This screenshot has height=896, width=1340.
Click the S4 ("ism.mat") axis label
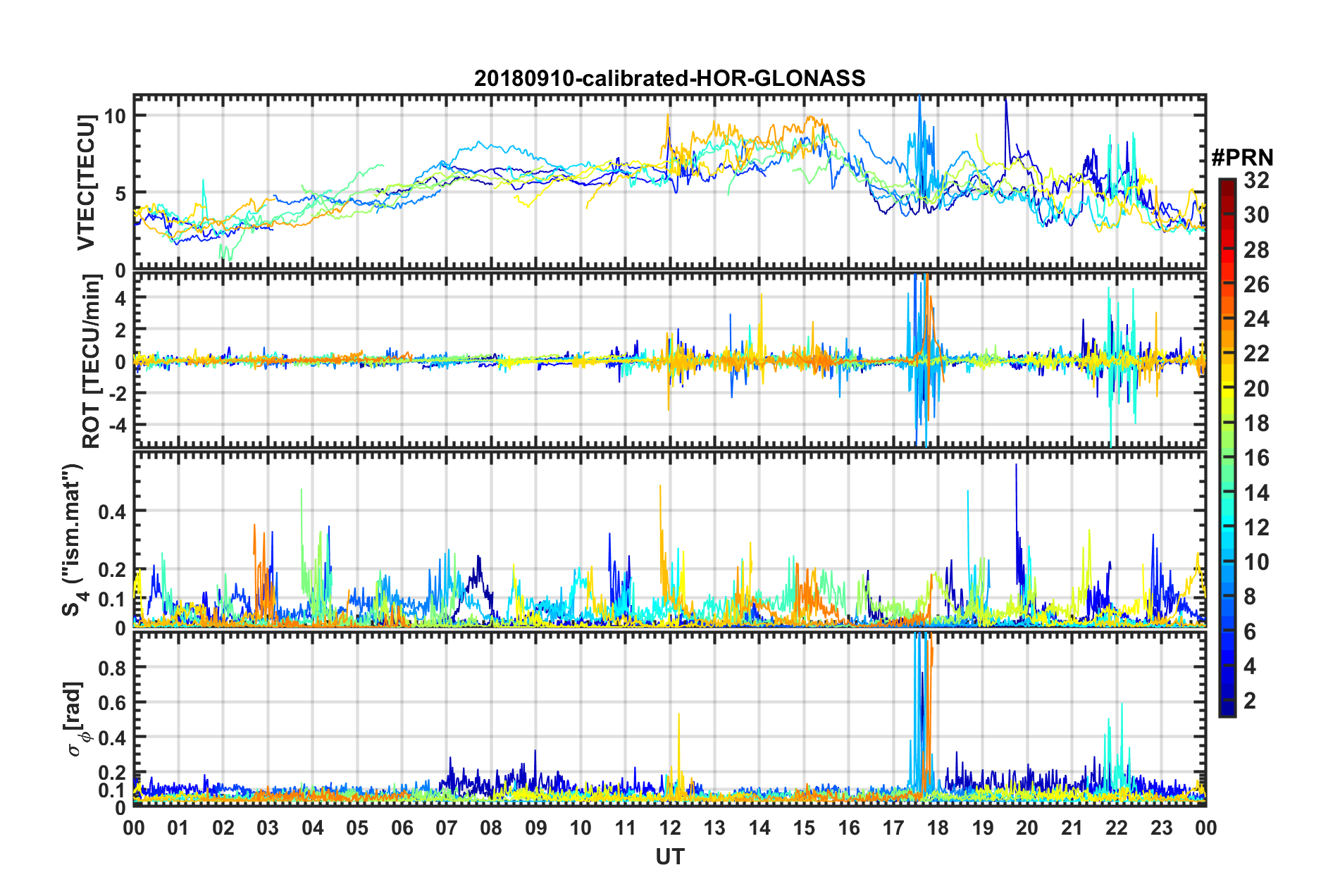74,540
